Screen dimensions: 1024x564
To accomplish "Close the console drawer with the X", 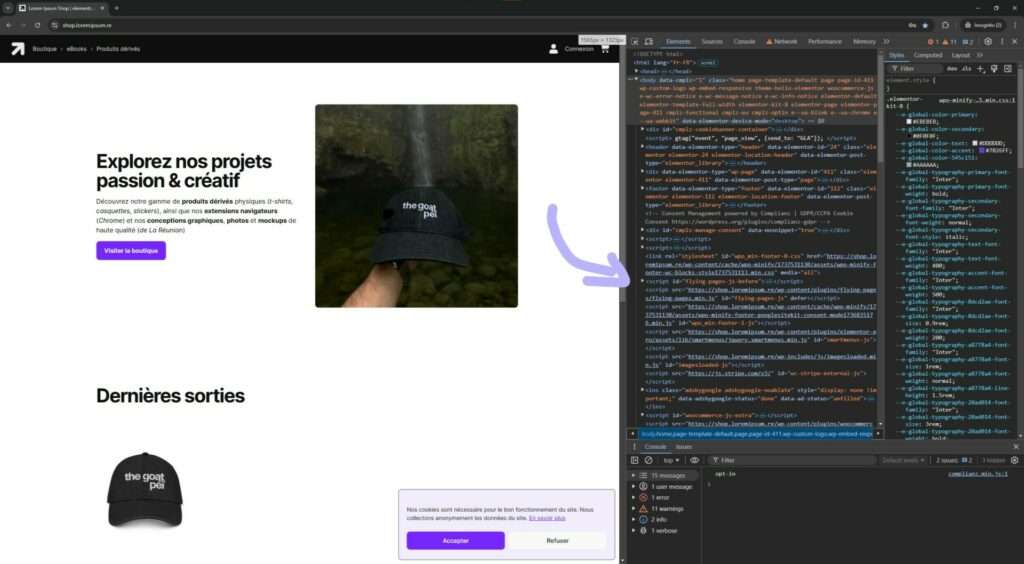I will point(1016,447).
